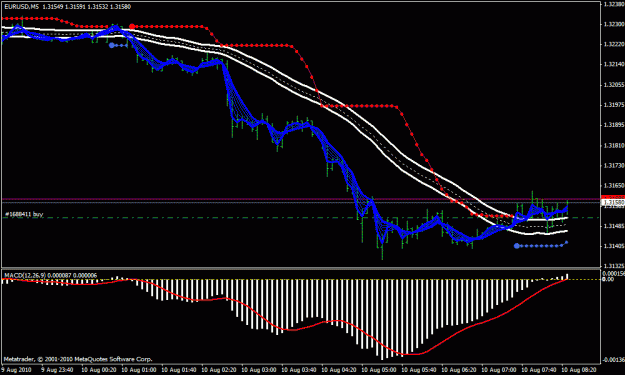Click the '10 Aug 03:40' time label
This screenshot has height=375, width=625.
coord(298,370)
